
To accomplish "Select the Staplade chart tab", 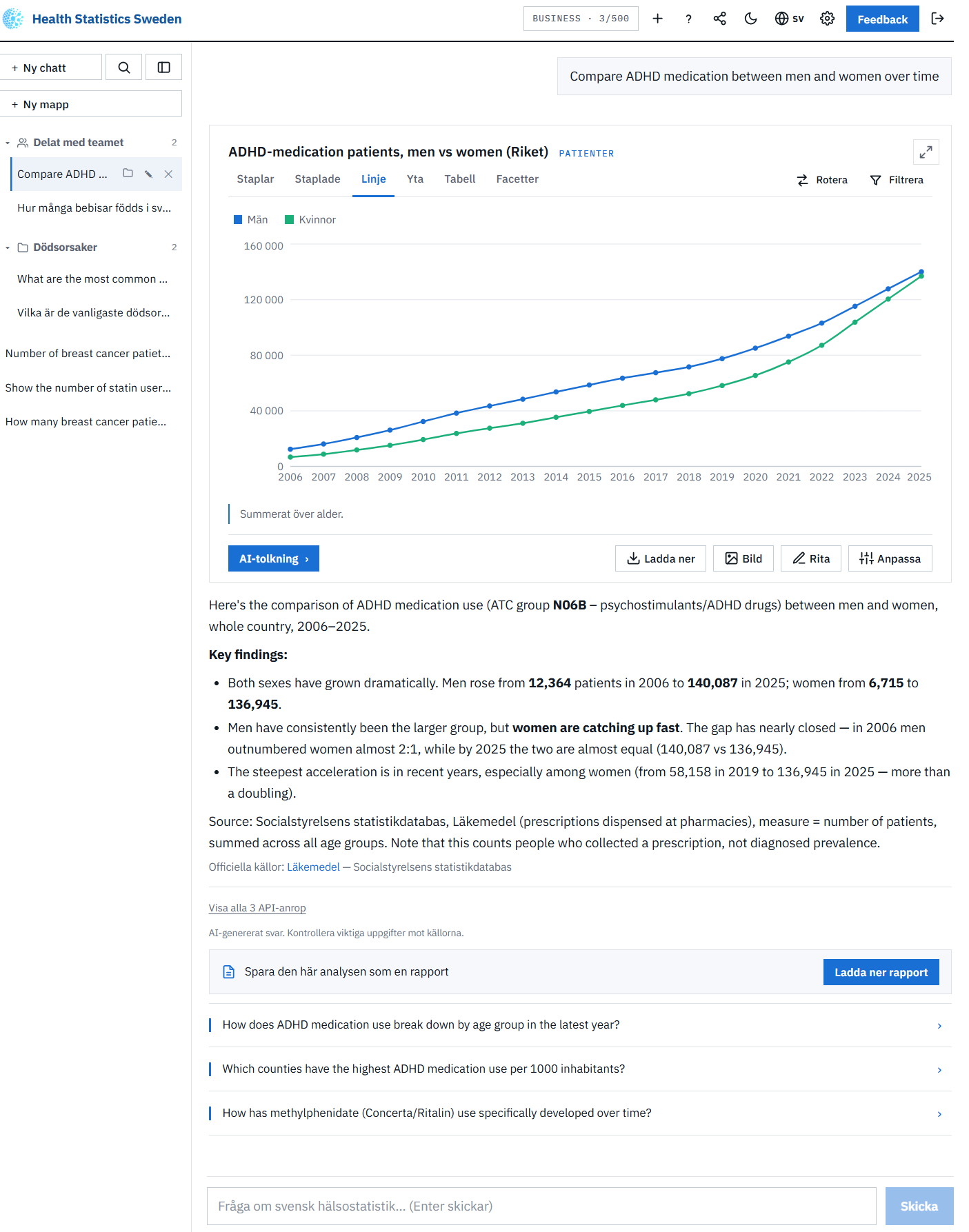I will (317, 179).
